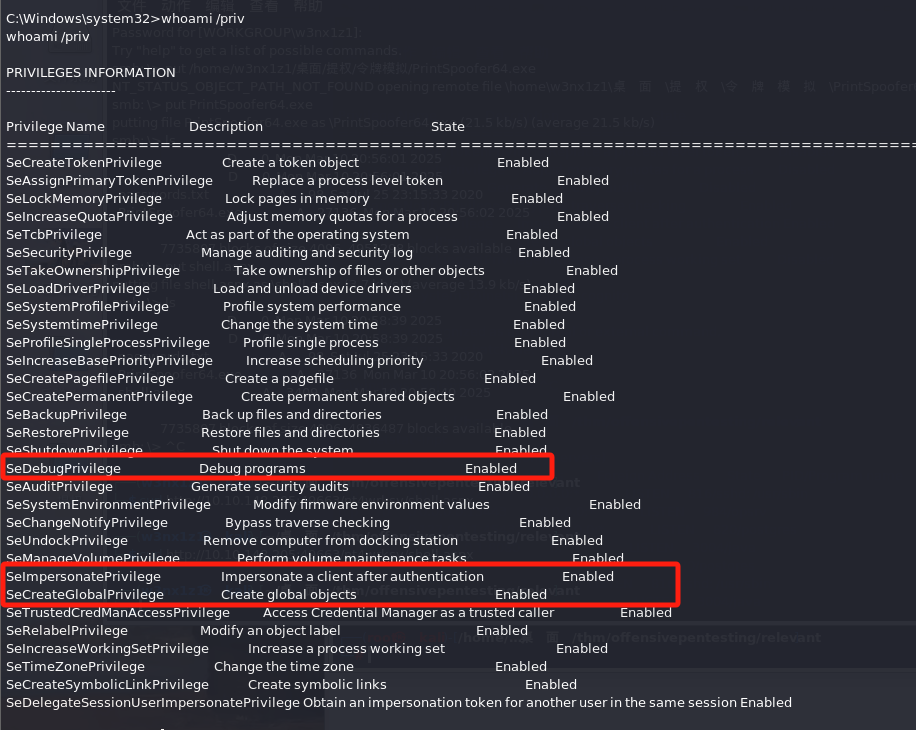Click 'Access Credential Manager as a trusted caller'

409,613
